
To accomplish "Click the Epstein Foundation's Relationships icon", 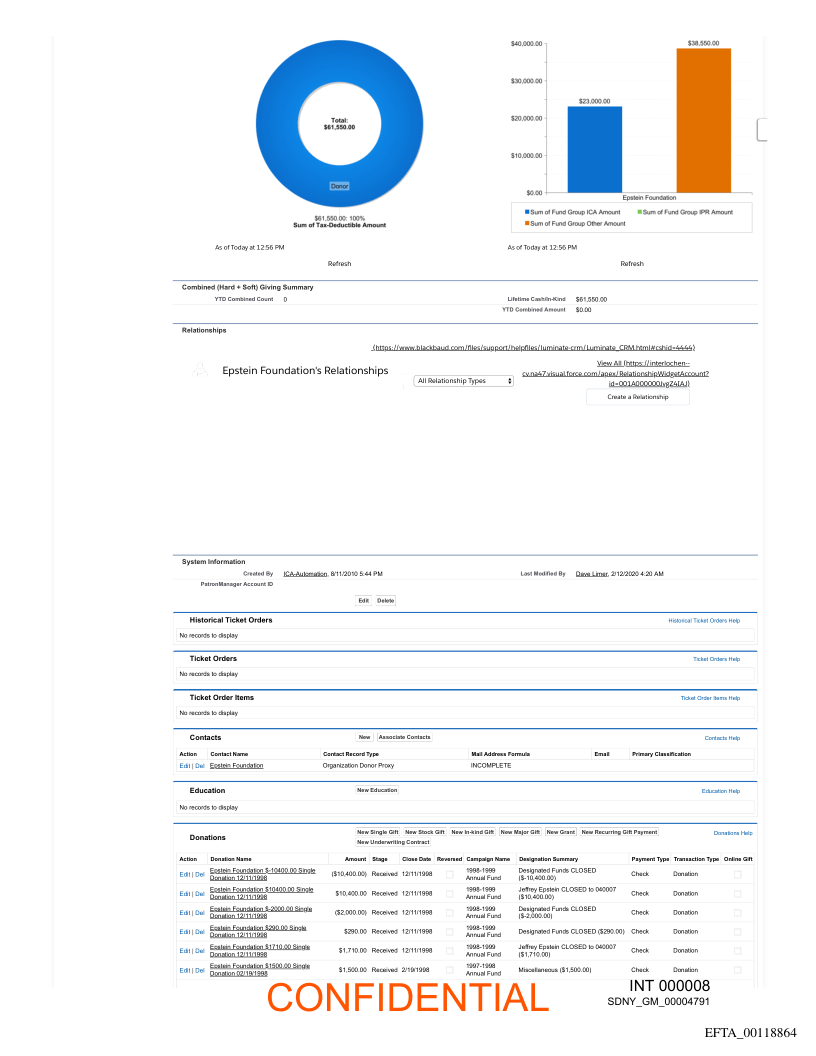I will tap(201, 370).
